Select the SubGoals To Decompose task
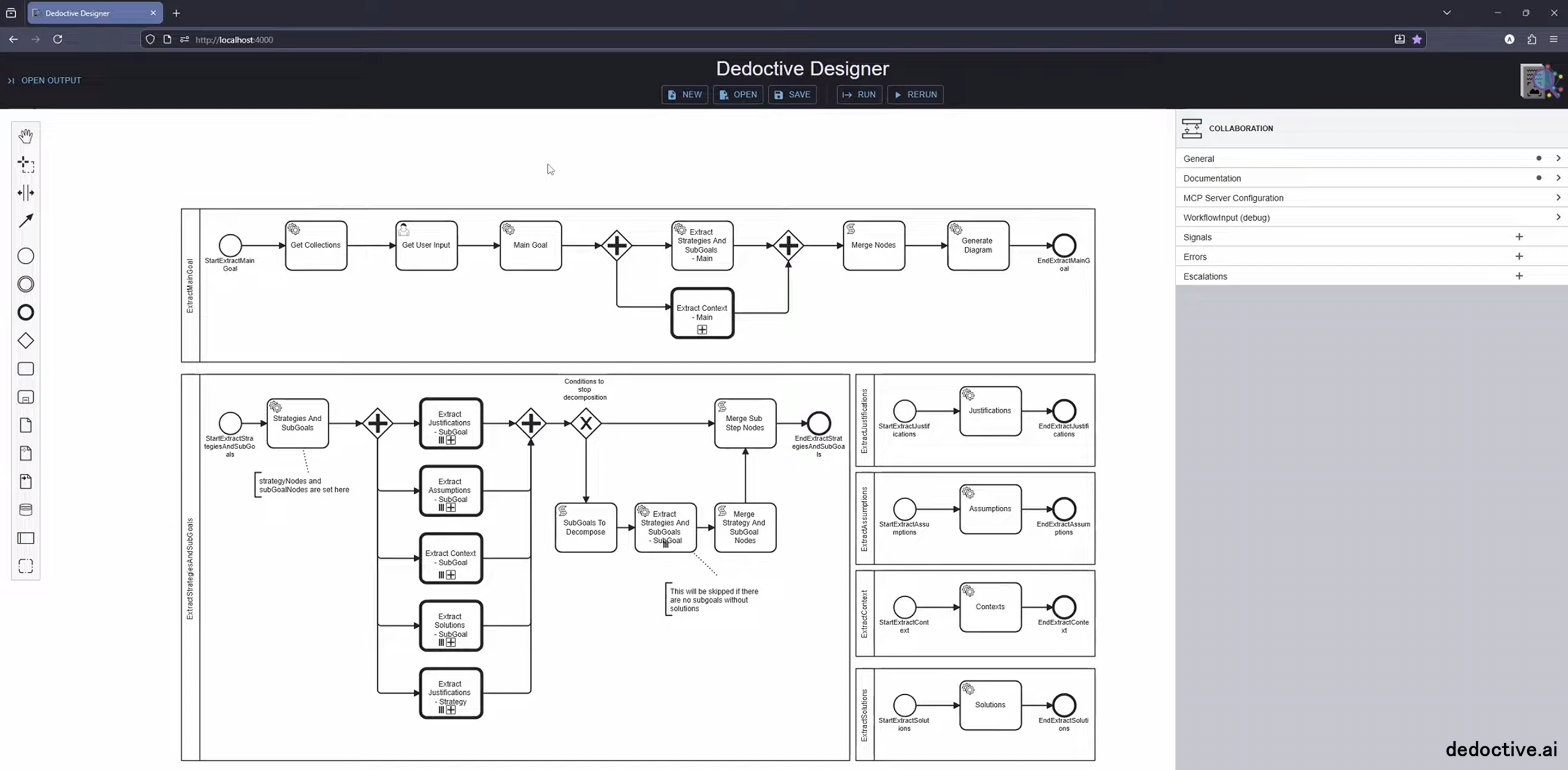Screen dimensions: 1568x770 click(585, 527)
